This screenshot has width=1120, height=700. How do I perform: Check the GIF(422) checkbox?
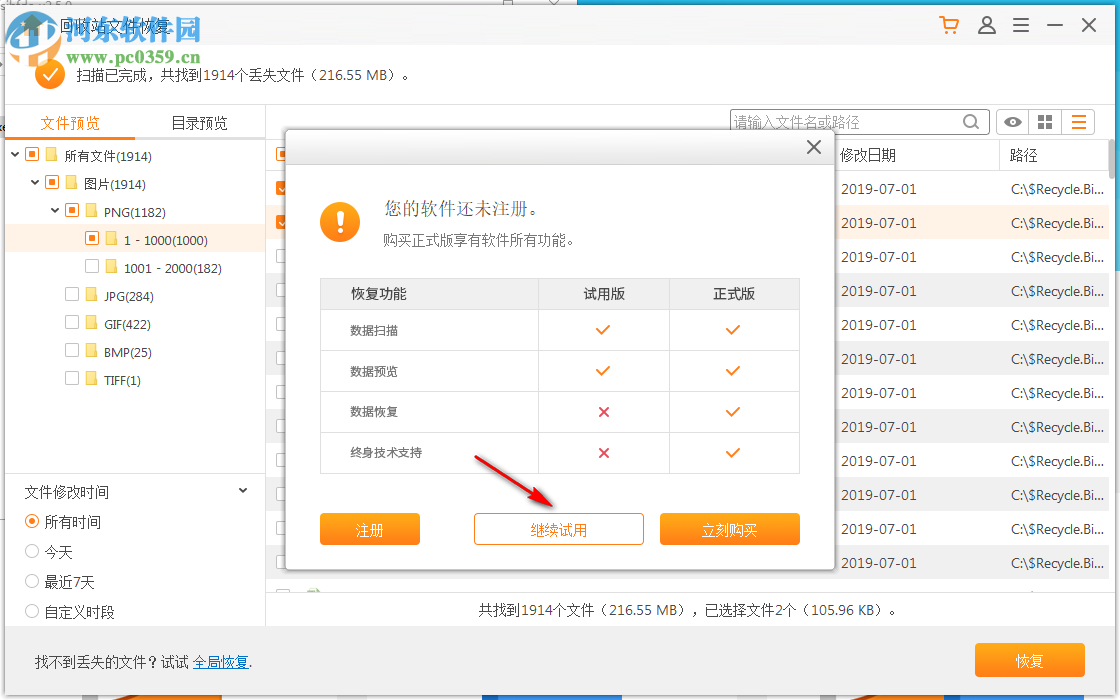pyautogui.click(x=71, y=323)
